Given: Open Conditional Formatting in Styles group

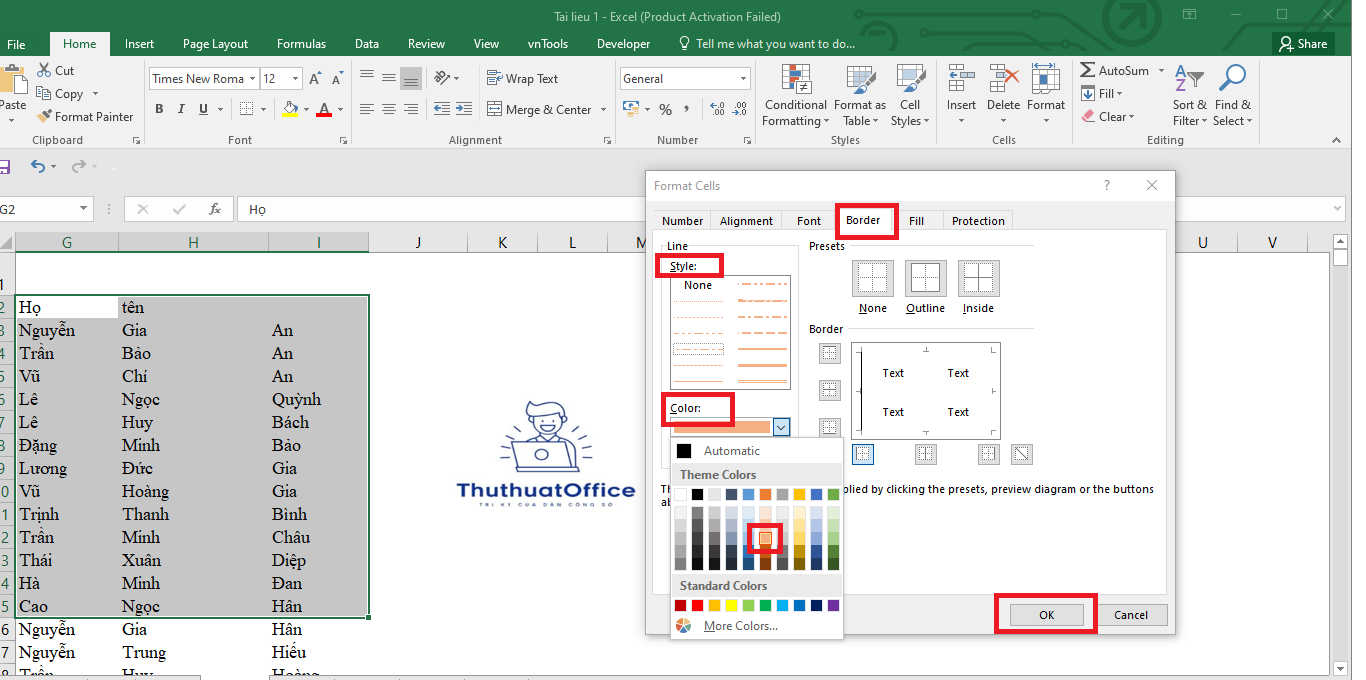Looking at the screenshot, I should click(x=796, y=97).
